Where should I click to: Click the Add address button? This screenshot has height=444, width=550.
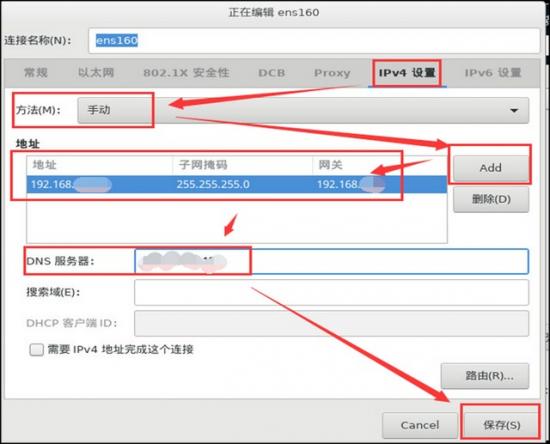(x=491, y=168)
